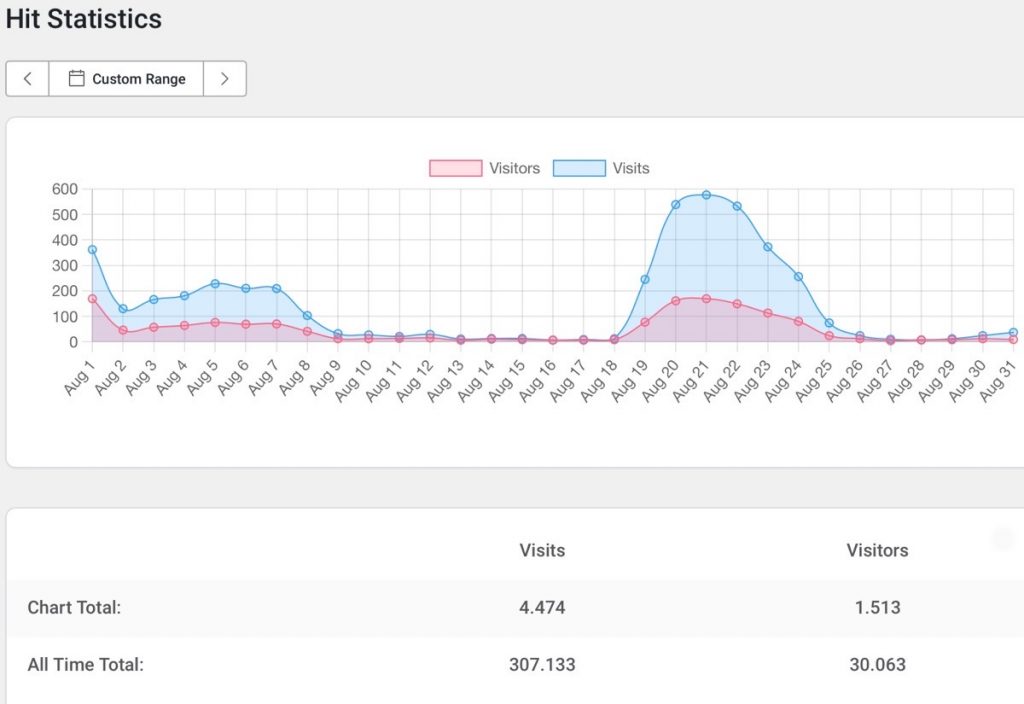Image resolution: width=1024 pixels, height=704 pixels.
Task: Click the blue Visits legend color box
Action: pyautogui.click(x=579, y=168)
